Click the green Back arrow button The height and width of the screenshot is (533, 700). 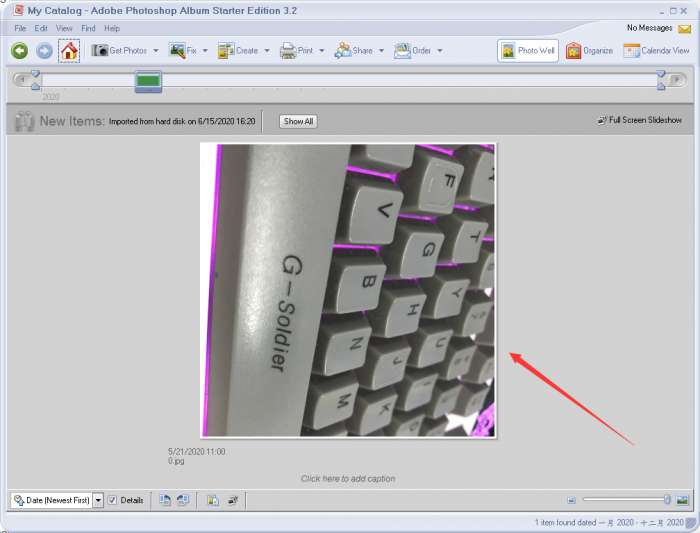pos(19,50)
